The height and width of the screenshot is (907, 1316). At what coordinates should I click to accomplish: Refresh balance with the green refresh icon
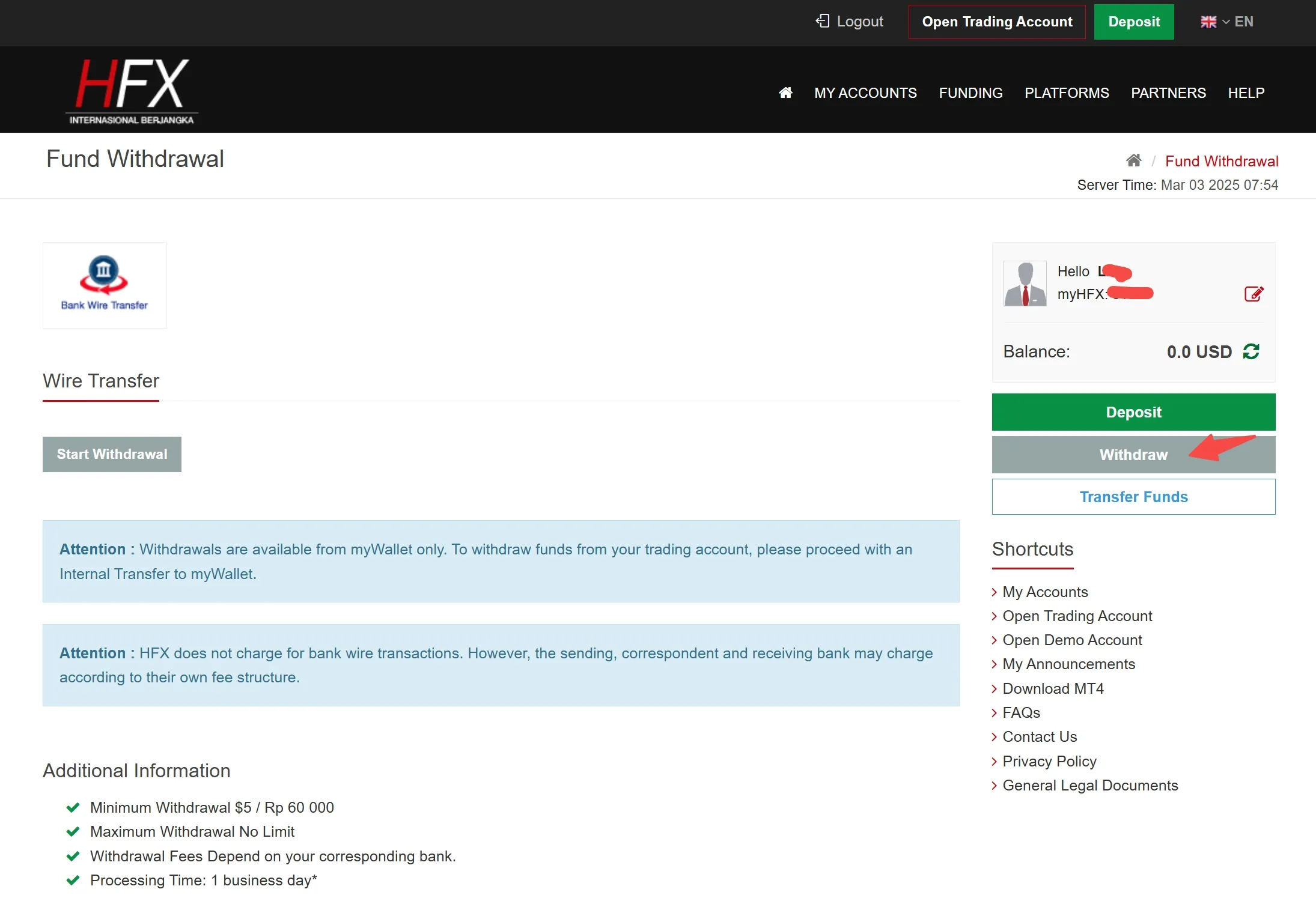(1251, 351)
